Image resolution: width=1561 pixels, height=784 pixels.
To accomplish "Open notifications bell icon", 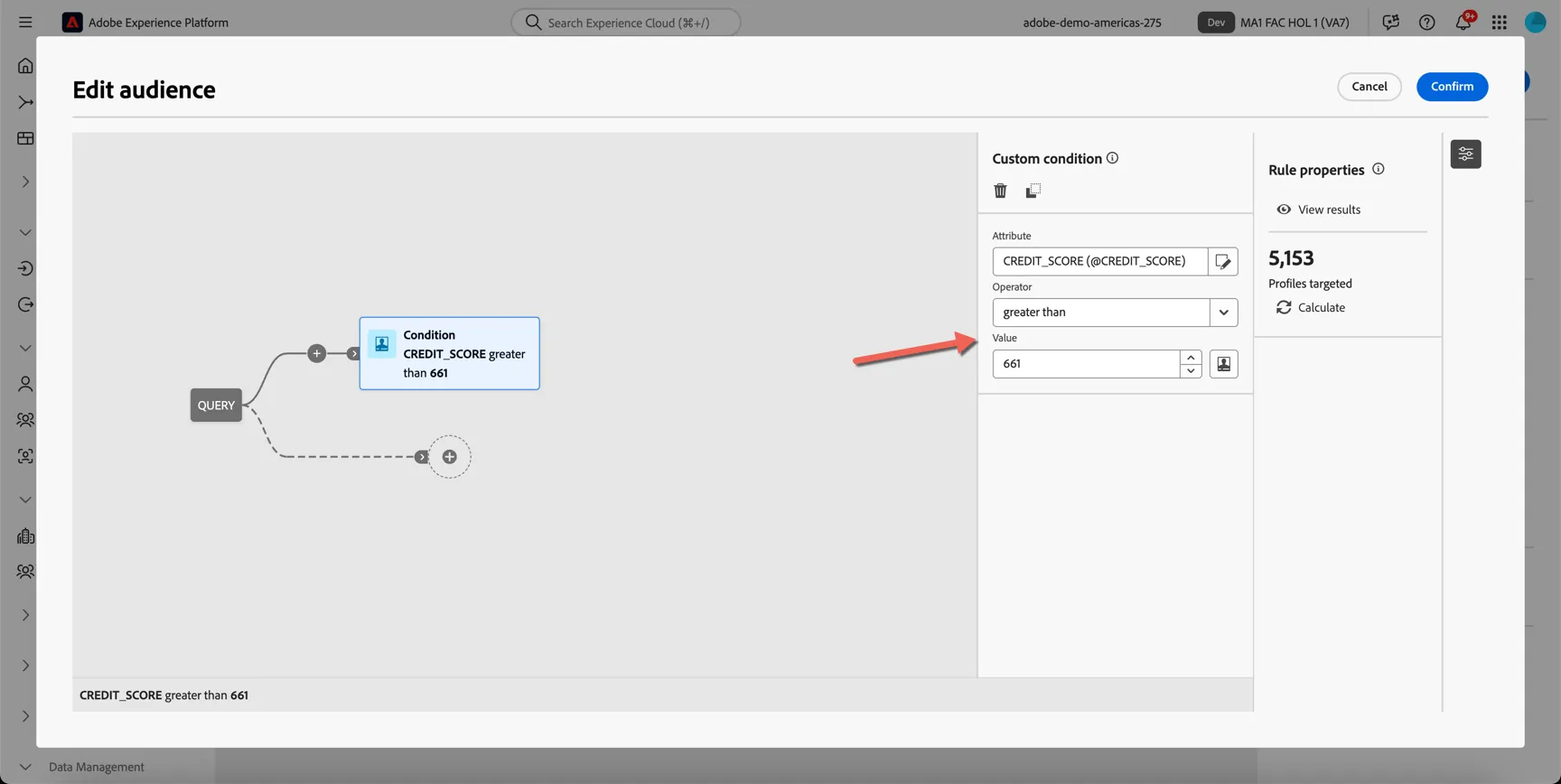I will pos(1463,23).
